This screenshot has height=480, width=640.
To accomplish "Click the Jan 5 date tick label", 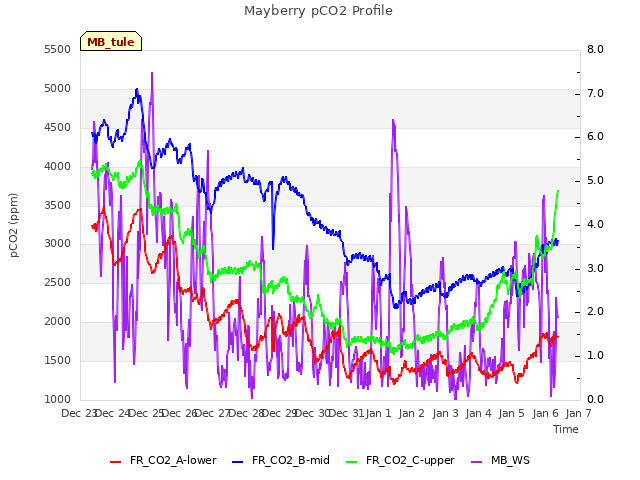I will (x=511, y=413).
